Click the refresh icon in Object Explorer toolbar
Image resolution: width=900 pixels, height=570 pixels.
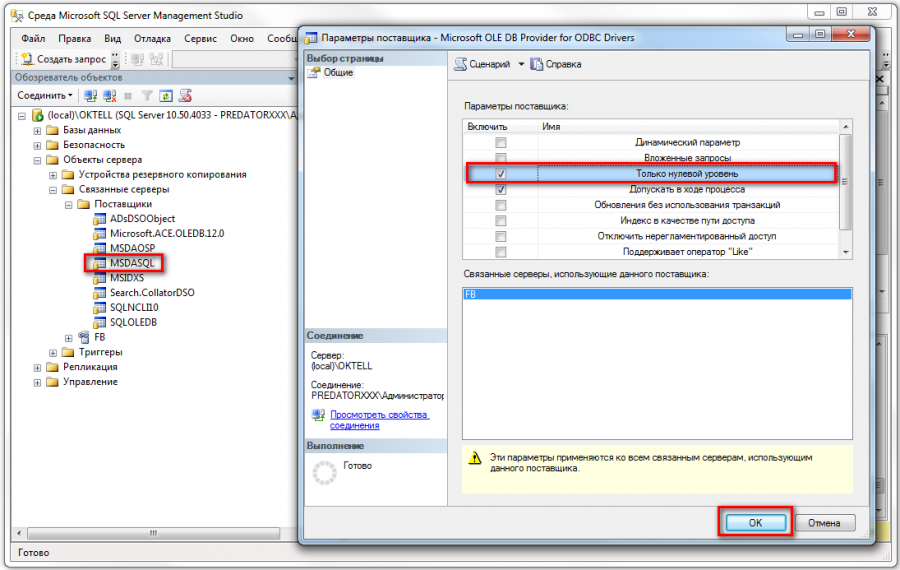pos(165,96)
